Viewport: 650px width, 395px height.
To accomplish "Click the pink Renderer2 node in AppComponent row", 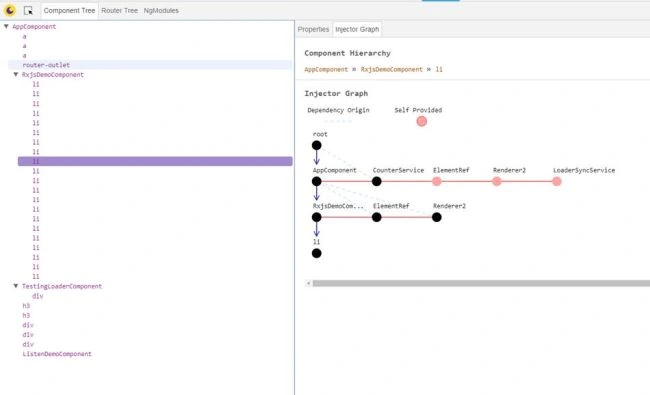I will click(x=497, y=182).
